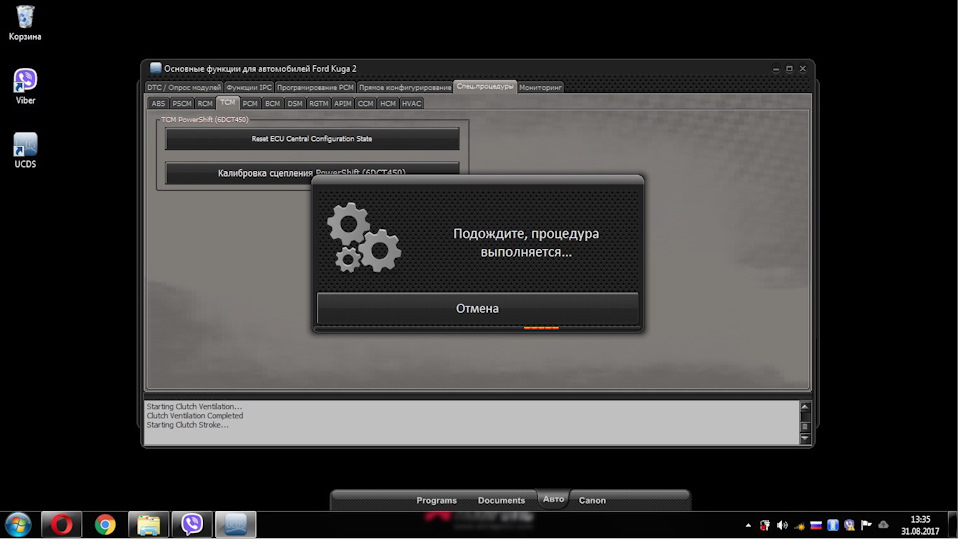Select the CCM module sub-tab

[366, 104]
